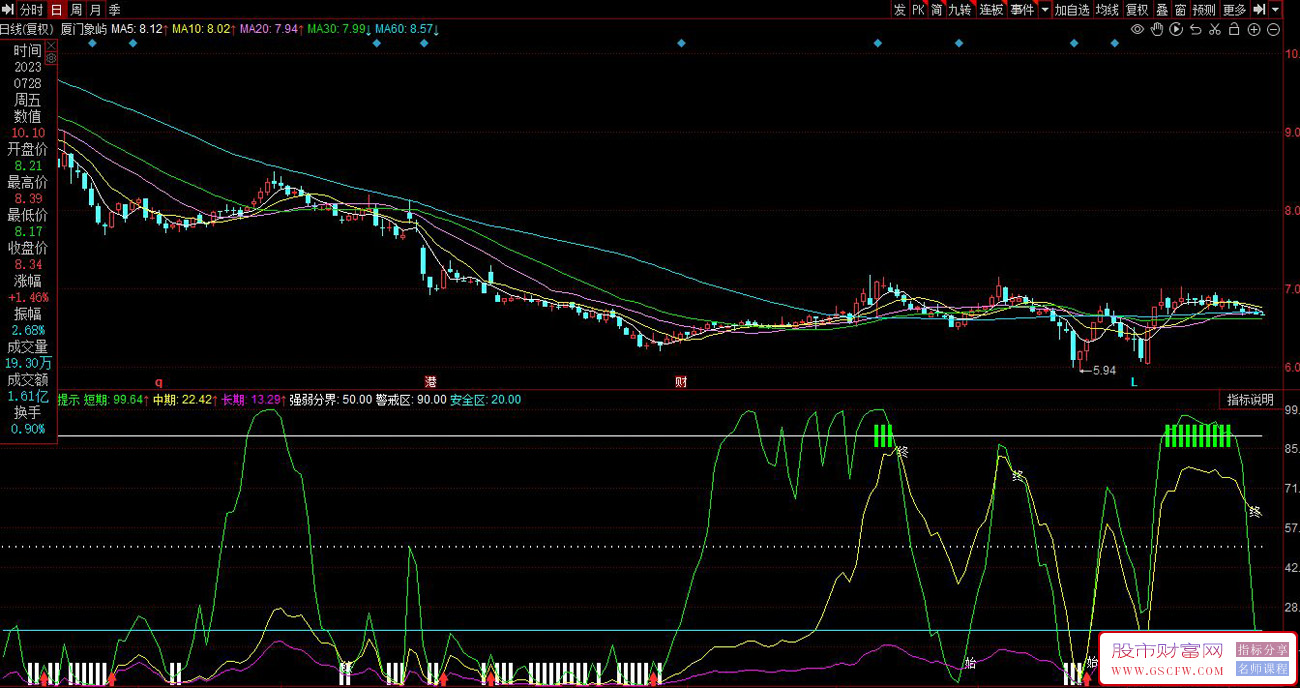Click the MA30: 7.99 legend
1300x688 pixels.
point(340,29)
